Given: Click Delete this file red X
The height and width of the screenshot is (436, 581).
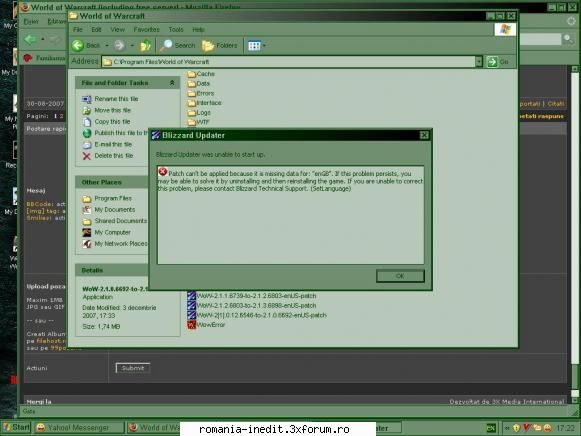Looking at the screenshot, I should 87,156.
